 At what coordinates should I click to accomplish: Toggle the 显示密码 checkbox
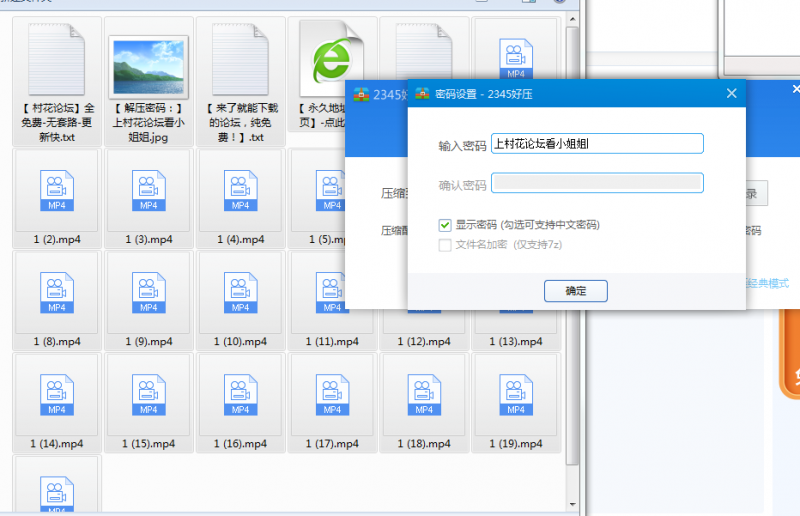point(445,225)
